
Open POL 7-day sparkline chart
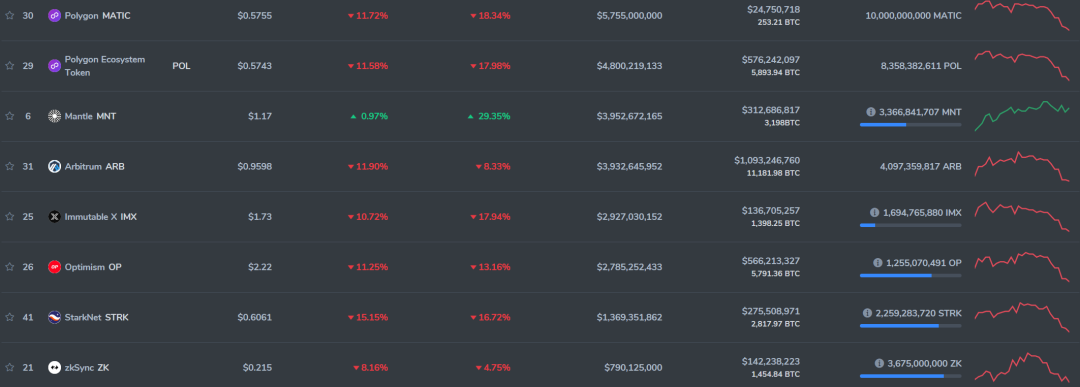1021,65
